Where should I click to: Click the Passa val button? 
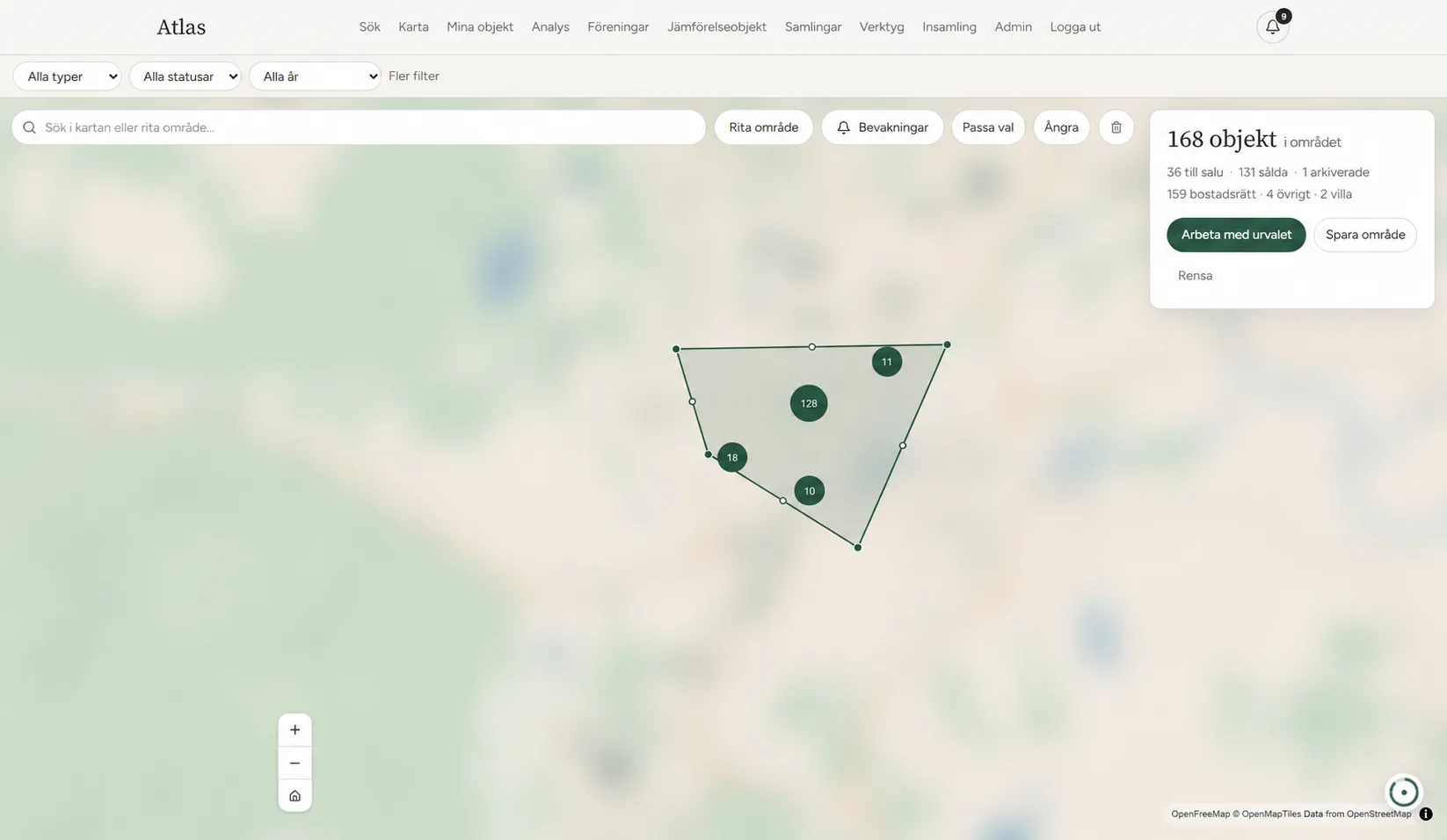(988, 127)
